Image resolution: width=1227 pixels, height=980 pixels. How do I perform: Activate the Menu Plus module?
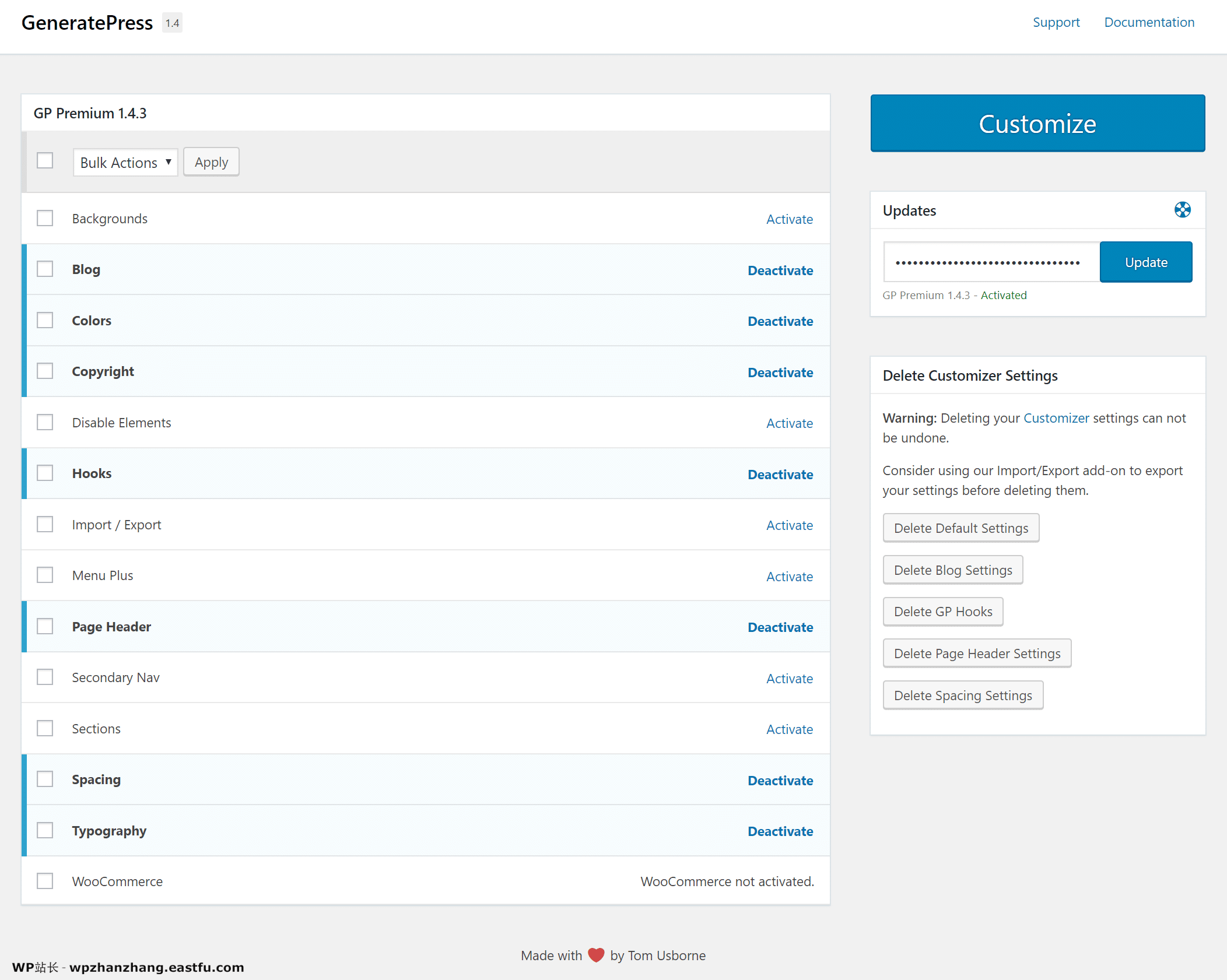[790, 577]
